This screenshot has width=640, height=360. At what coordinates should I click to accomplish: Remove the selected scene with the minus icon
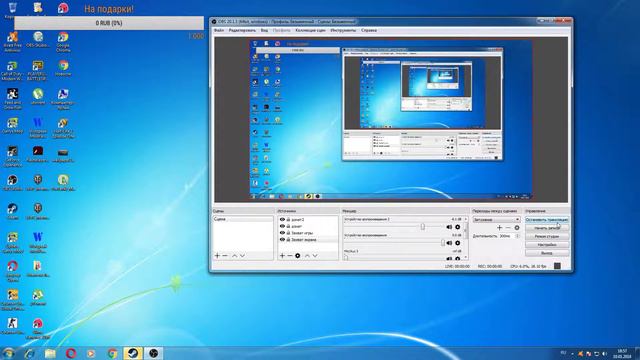pyautogui.click(x=225, y=256)
